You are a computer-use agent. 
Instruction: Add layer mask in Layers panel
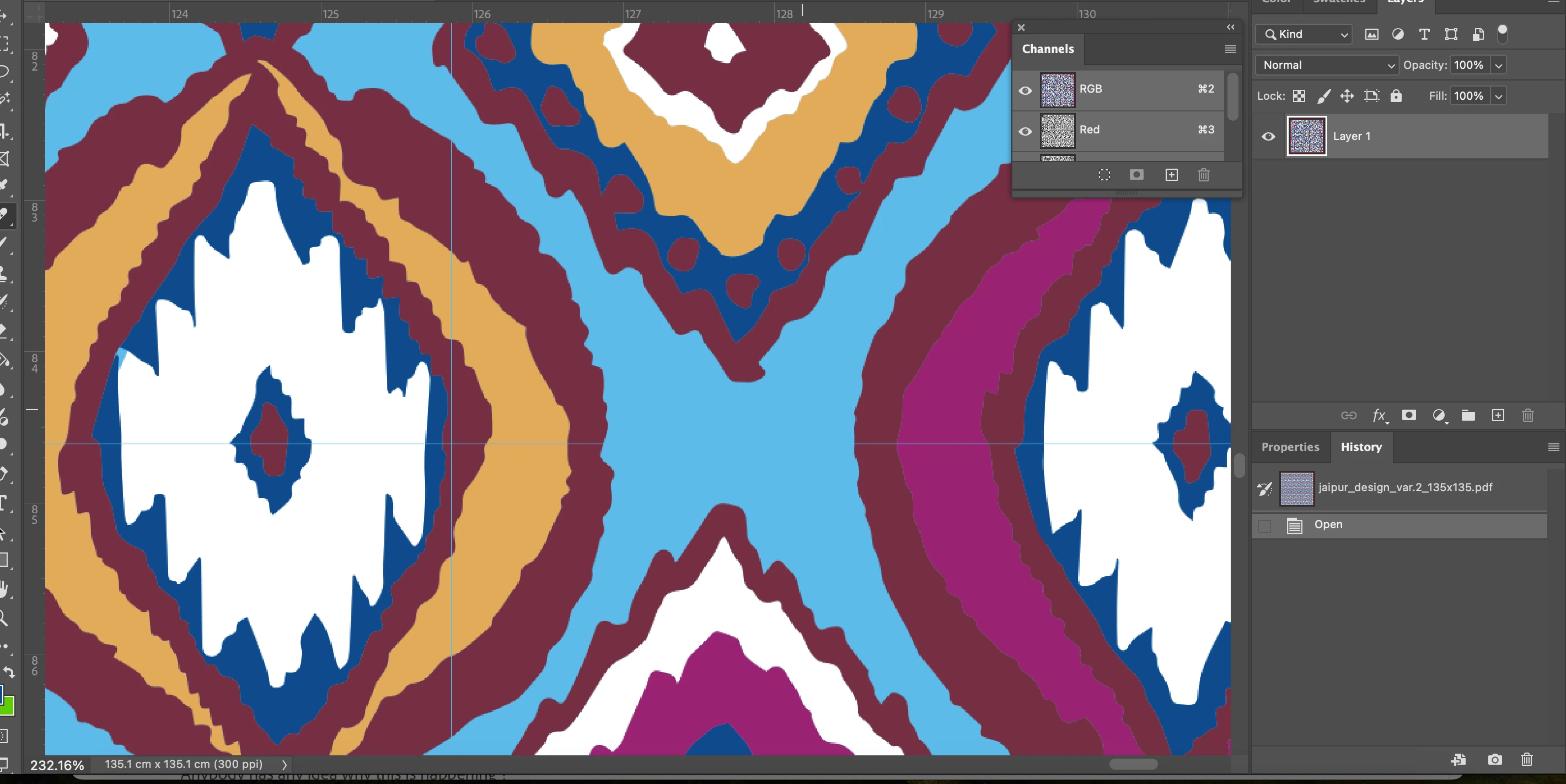(1408, 415)
